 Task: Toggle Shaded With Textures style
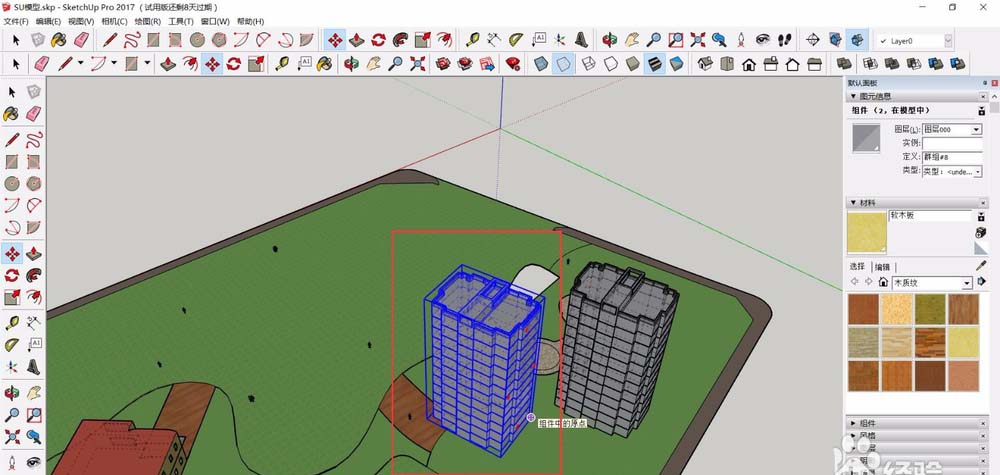pos(655,64)
